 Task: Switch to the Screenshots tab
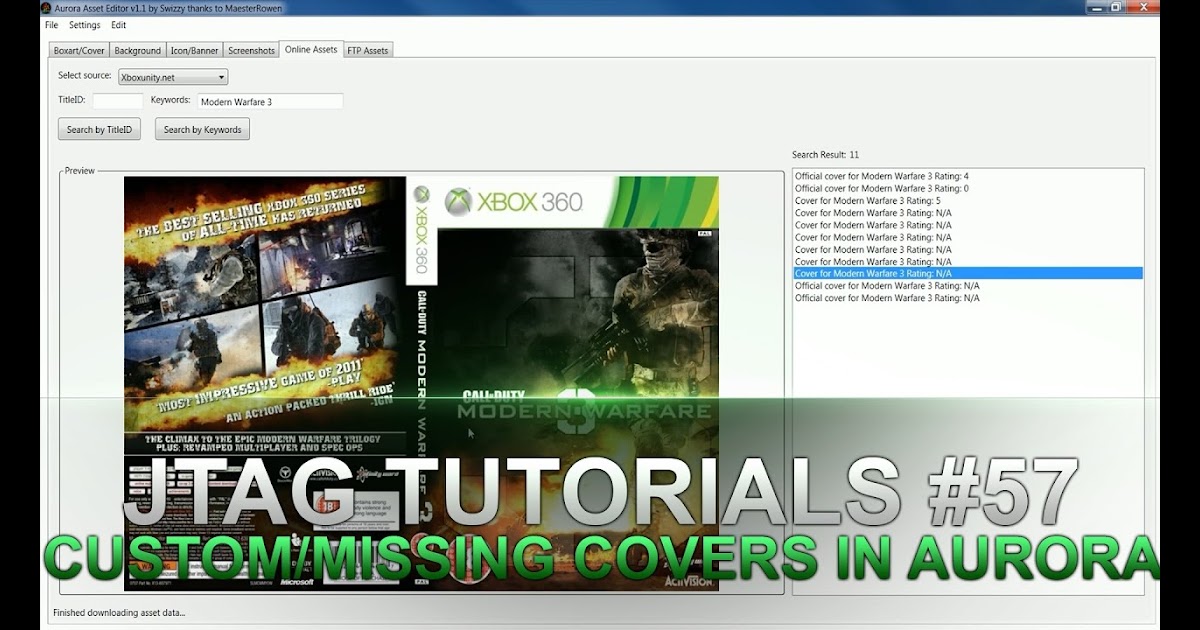point(251,50)
